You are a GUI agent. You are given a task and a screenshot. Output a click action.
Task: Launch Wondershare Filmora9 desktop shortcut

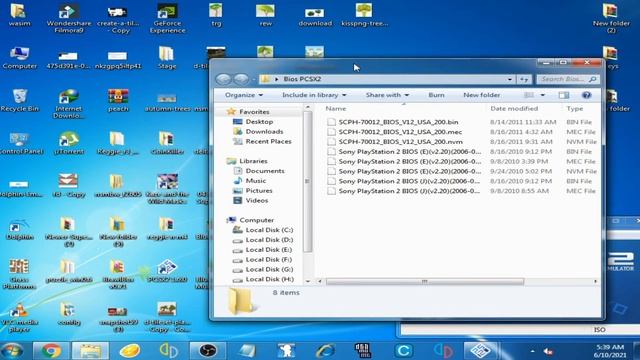[69, 18]
